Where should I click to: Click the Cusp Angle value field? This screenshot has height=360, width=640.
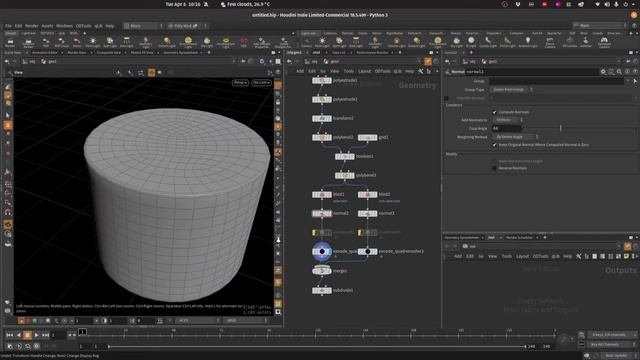[506, 128]
